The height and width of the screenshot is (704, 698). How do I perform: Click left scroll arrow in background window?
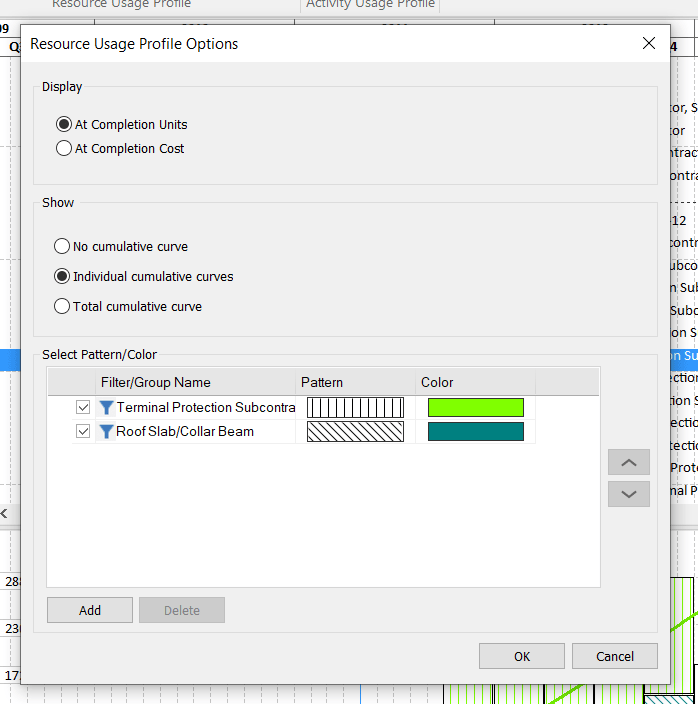tap(4, 514)
